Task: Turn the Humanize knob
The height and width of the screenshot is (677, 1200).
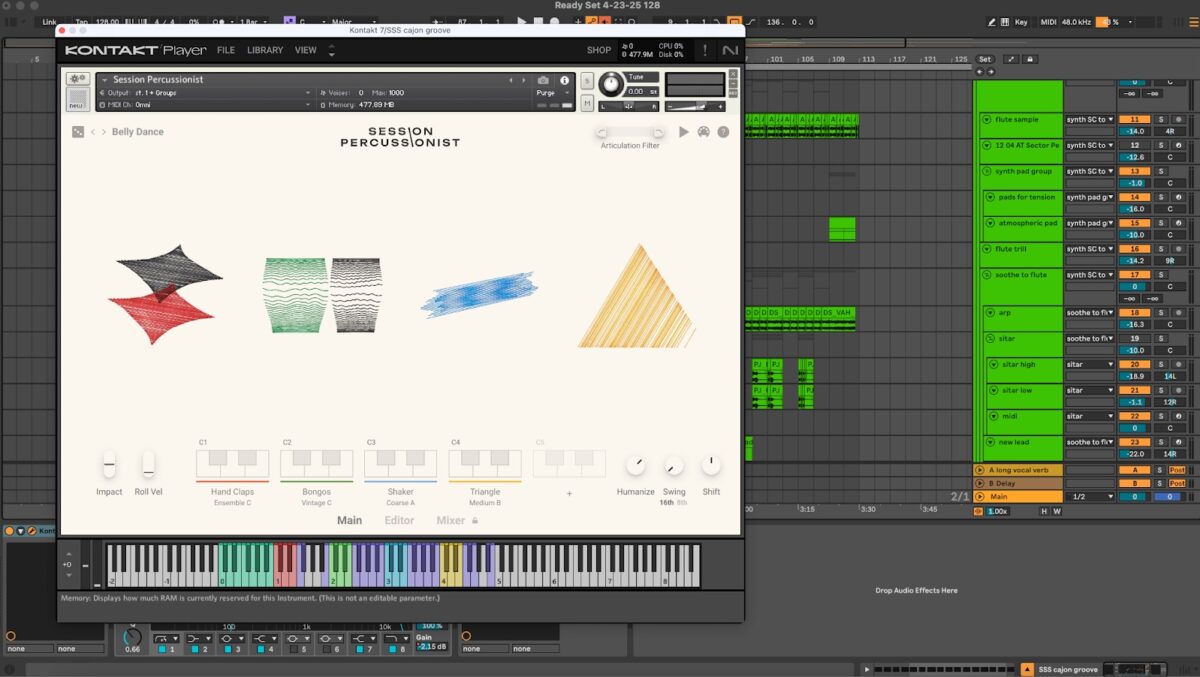Action: [x=635, y=465]
